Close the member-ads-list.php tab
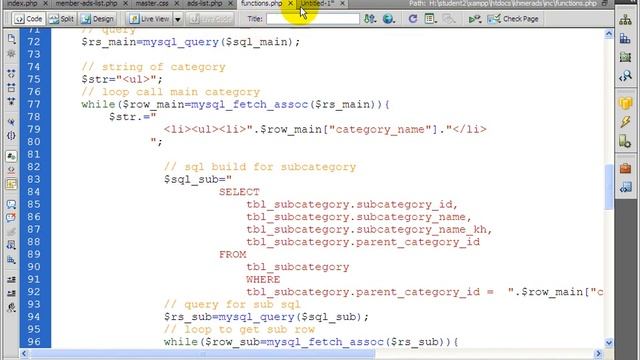Screen dimensions: 640x360 tap(125, 3)
